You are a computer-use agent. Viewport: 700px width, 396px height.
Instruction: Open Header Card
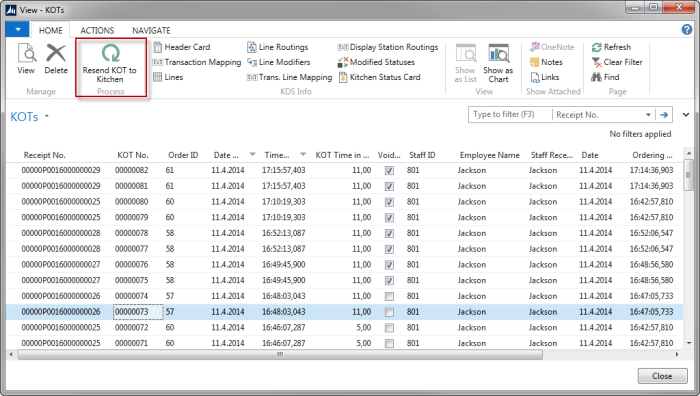click(x=182, y=47)
